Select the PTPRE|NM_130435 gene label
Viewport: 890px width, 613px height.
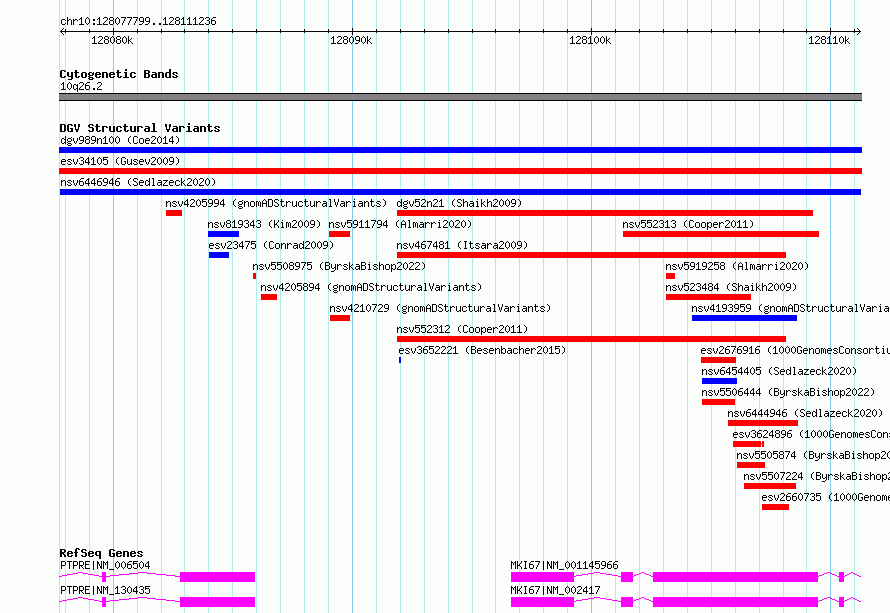[x=105, y=590]
